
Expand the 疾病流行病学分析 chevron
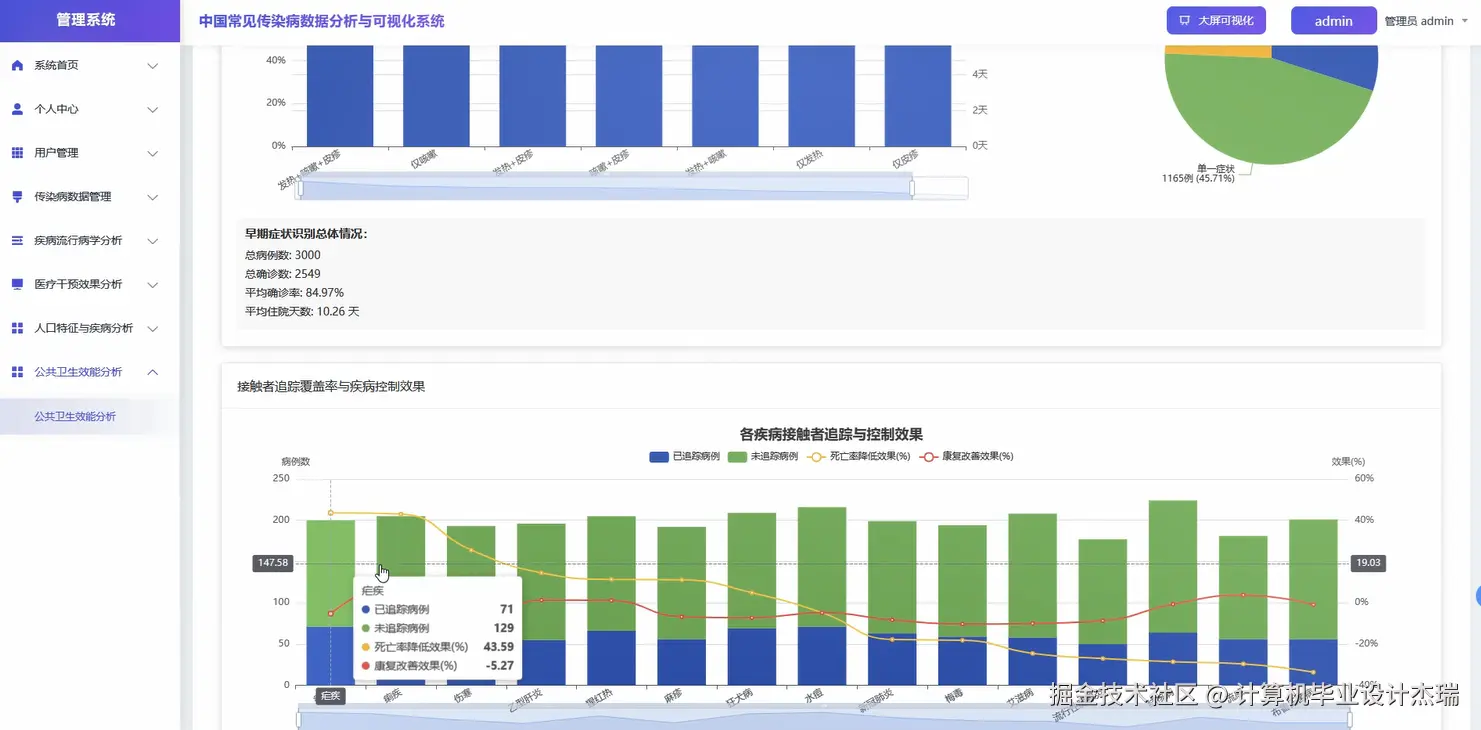(x=153, y=241)
